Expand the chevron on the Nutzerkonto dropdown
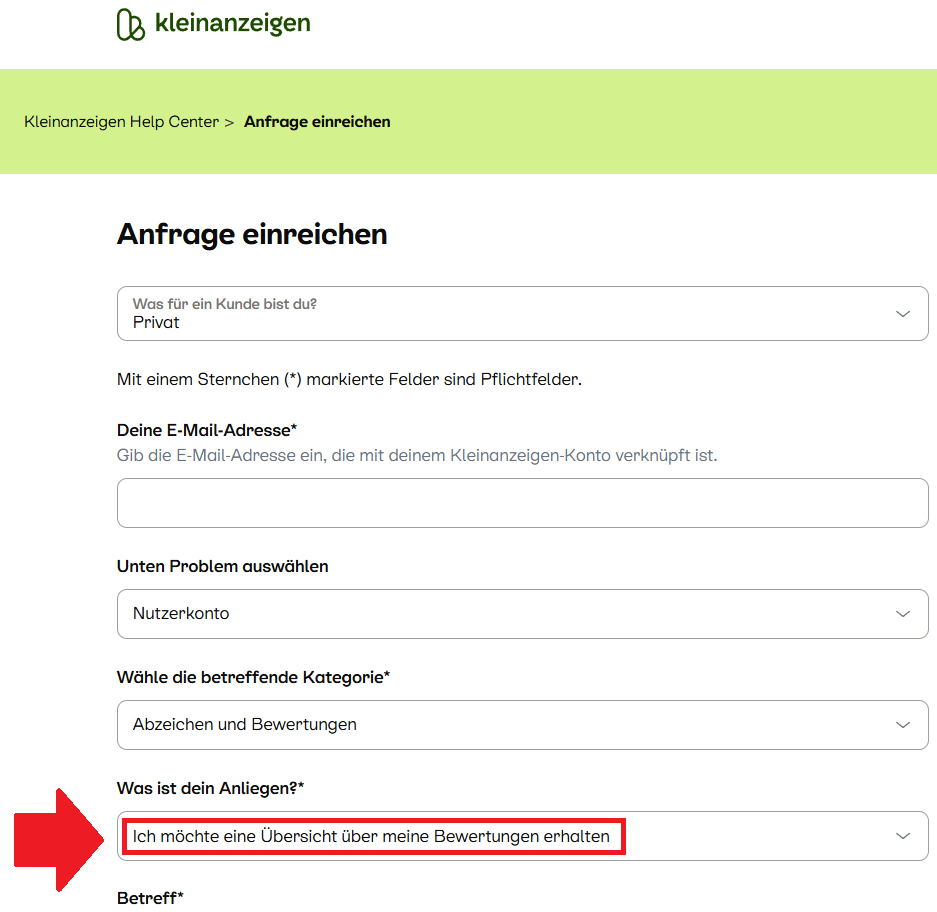937x912 pixels. tap(903, 613)
